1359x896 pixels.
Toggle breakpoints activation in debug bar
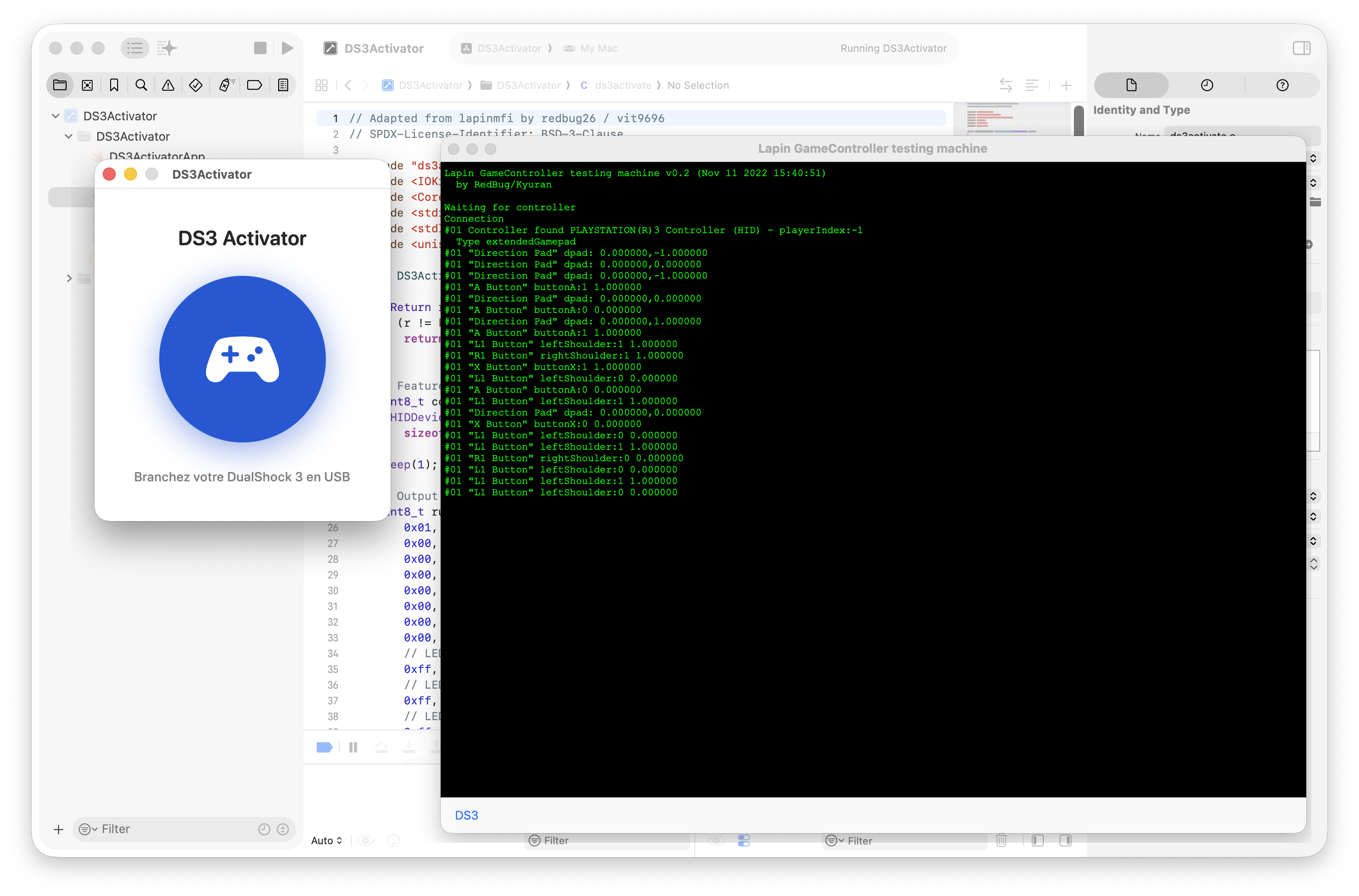[x=324, y=747]
